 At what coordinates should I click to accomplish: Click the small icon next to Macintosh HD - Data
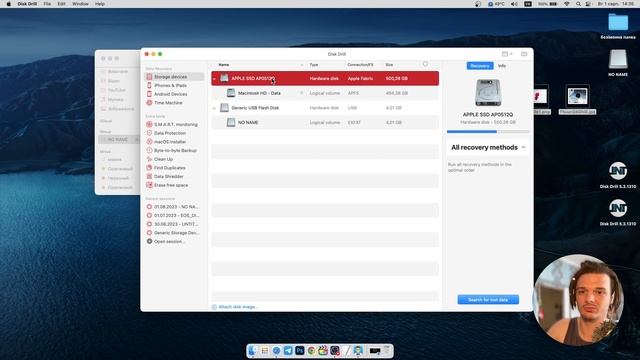pos(302,93)
